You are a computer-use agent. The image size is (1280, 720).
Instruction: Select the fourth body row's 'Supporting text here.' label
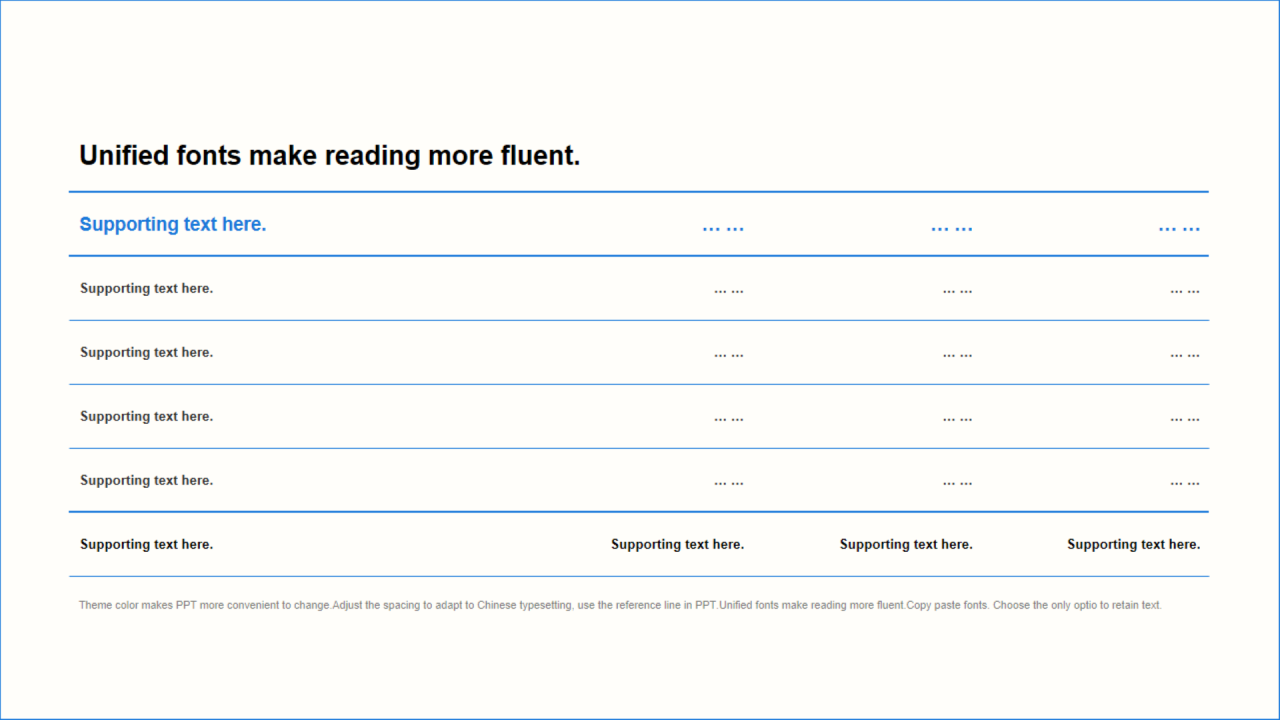(147, 480)
